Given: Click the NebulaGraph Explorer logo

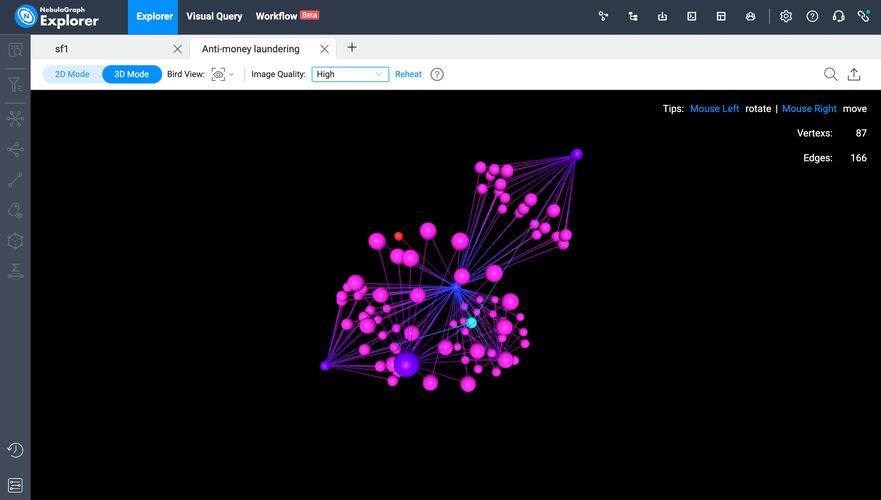Looking at the screenshot, I should point(57,17).
